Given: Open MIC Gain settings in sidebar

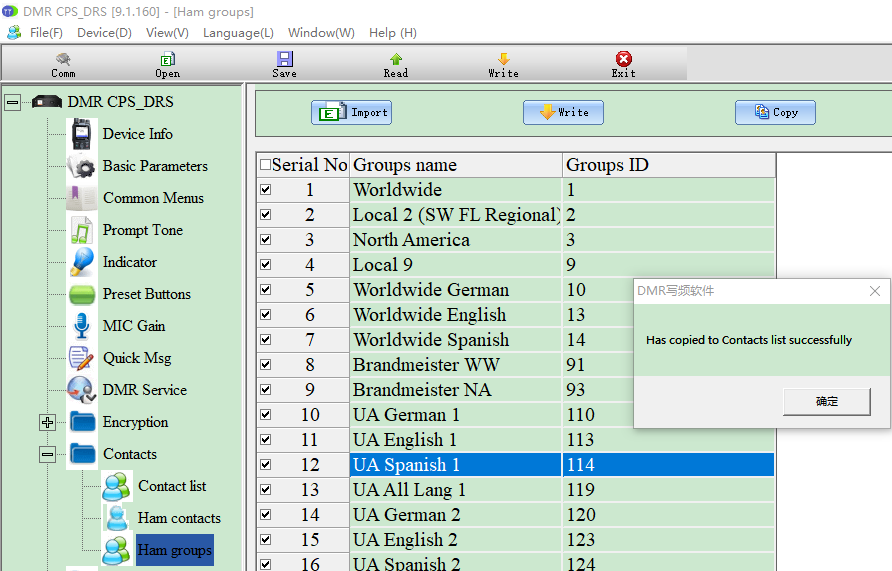Looking at the screenshot, I should tap(133, 326).
